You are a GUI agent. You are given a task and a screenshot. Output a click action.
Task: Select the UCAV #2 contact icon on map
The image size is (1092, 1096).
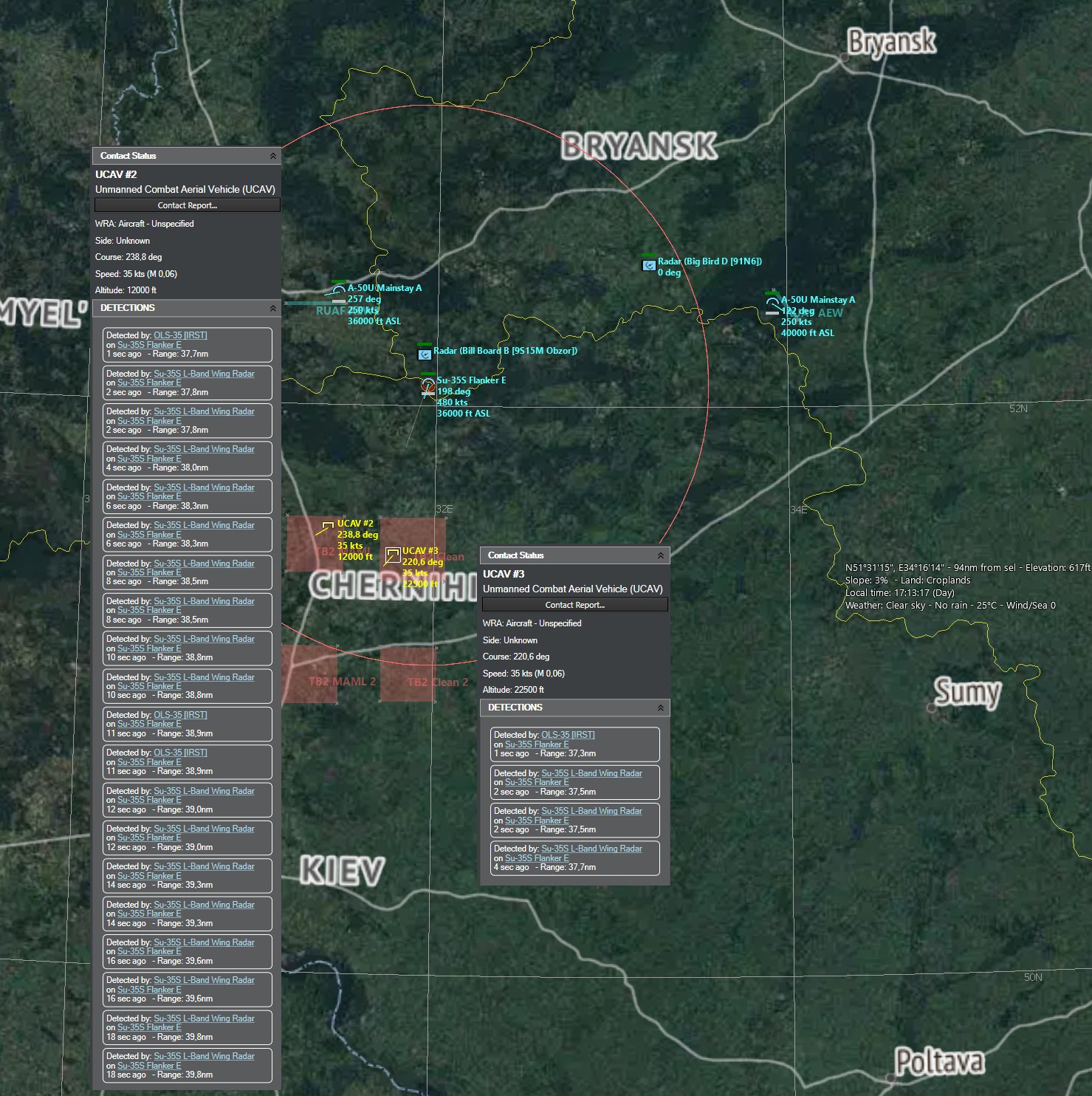329,527
